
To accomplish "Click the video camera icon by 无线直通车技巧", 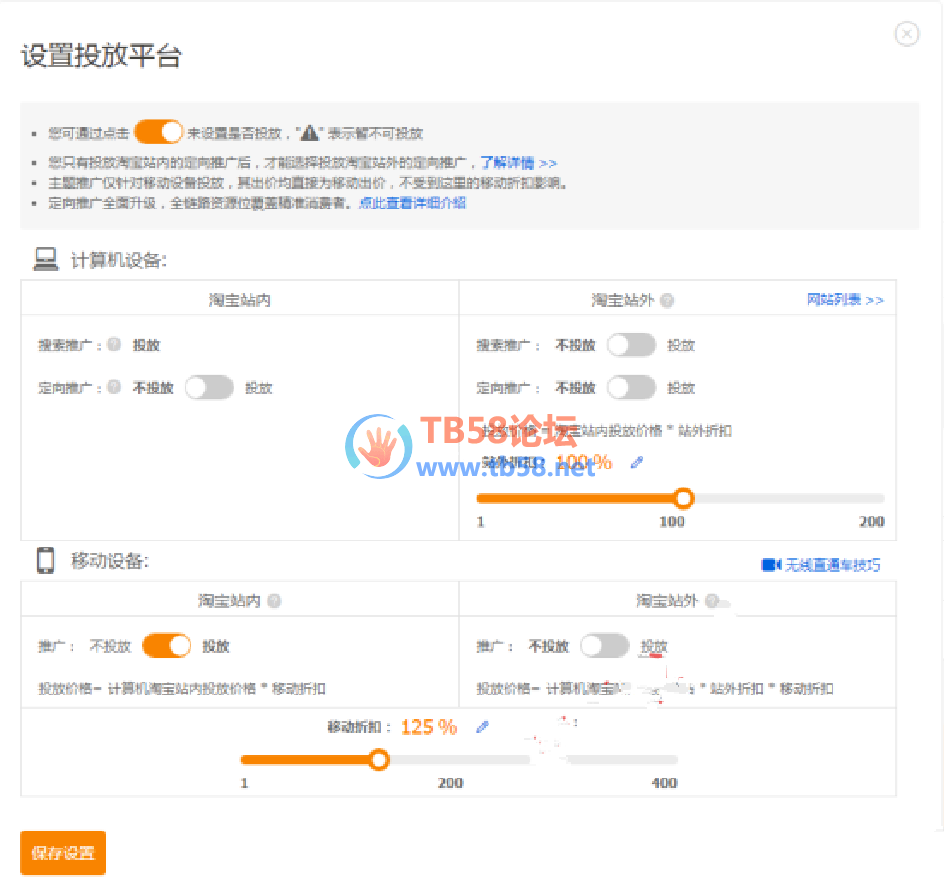I will 771,565.
